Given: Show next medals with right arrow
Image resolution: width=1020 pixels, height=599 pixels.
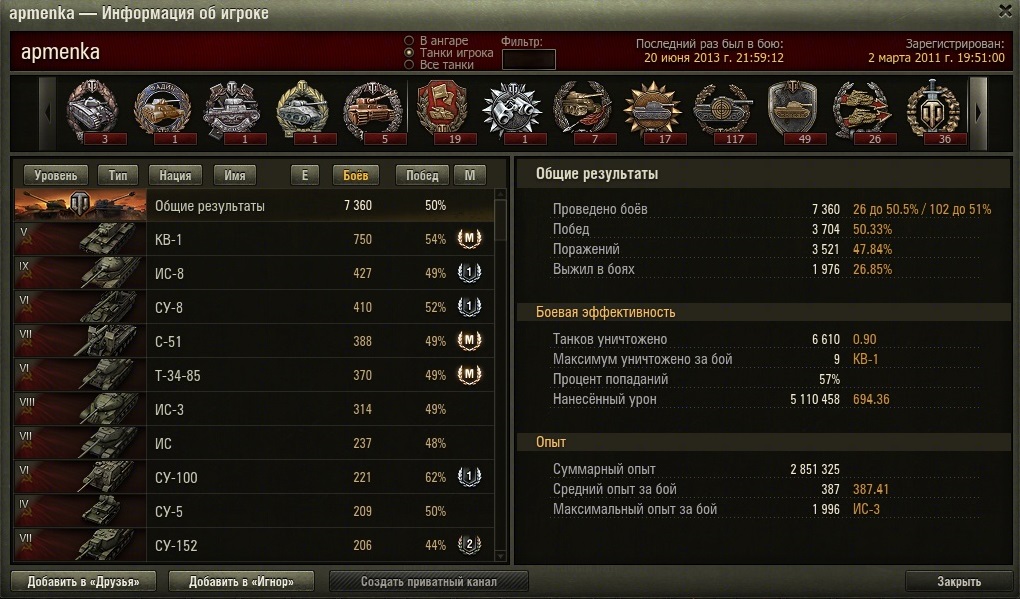Looking at the screenshot, I should pos(978,113).
